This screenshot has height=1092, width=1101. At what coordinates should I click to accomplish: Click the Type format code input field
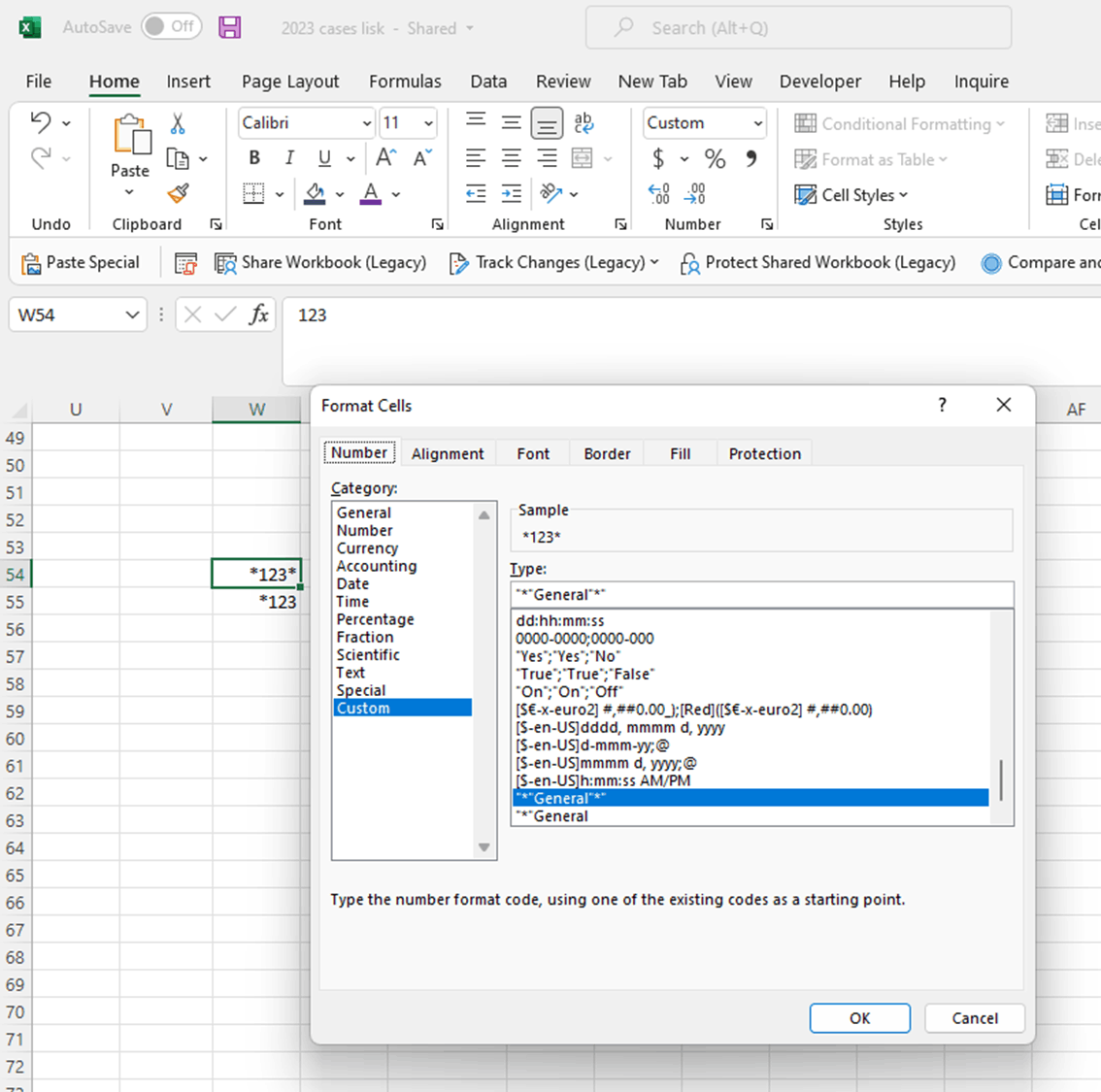click(762, 595)
